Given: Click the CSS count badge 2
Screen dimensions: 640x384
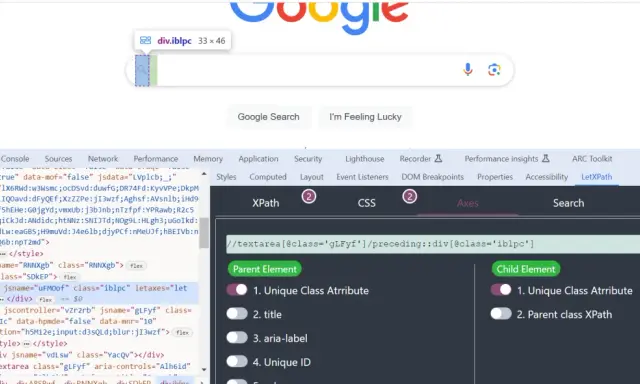Looking at the screenshot, I should tap(410, 197).
